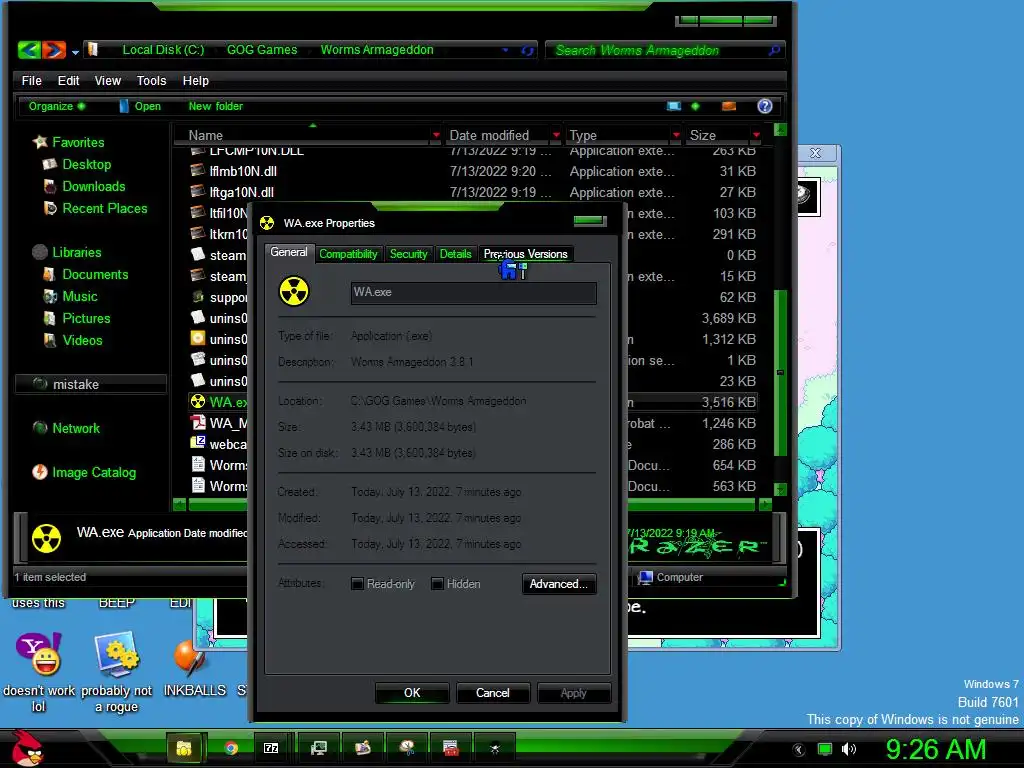
Task: Open the Tools menu in Explorer
Action: coord(152,80)
